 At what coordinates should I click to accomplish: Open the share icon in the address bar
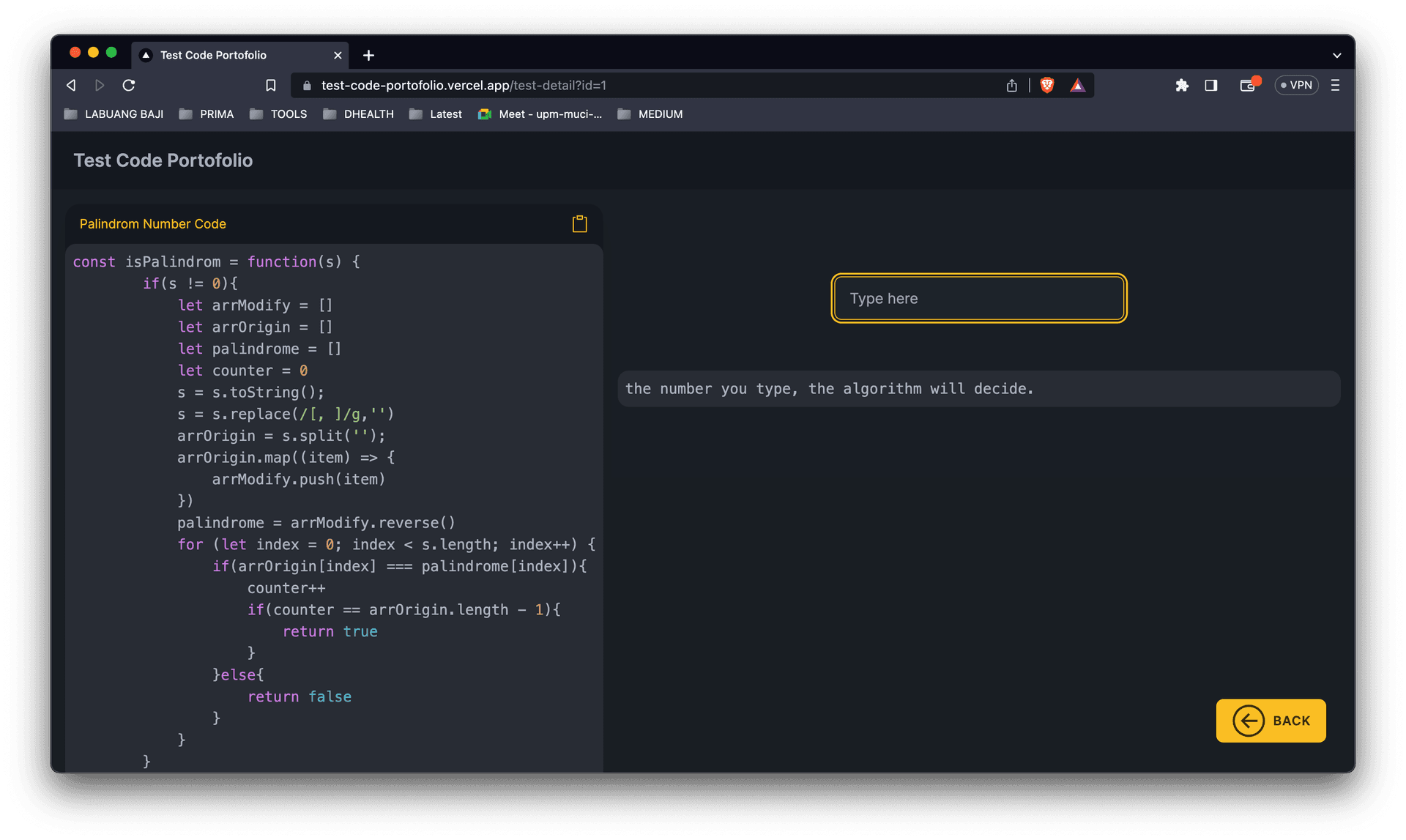click(x=1012, y=86)
